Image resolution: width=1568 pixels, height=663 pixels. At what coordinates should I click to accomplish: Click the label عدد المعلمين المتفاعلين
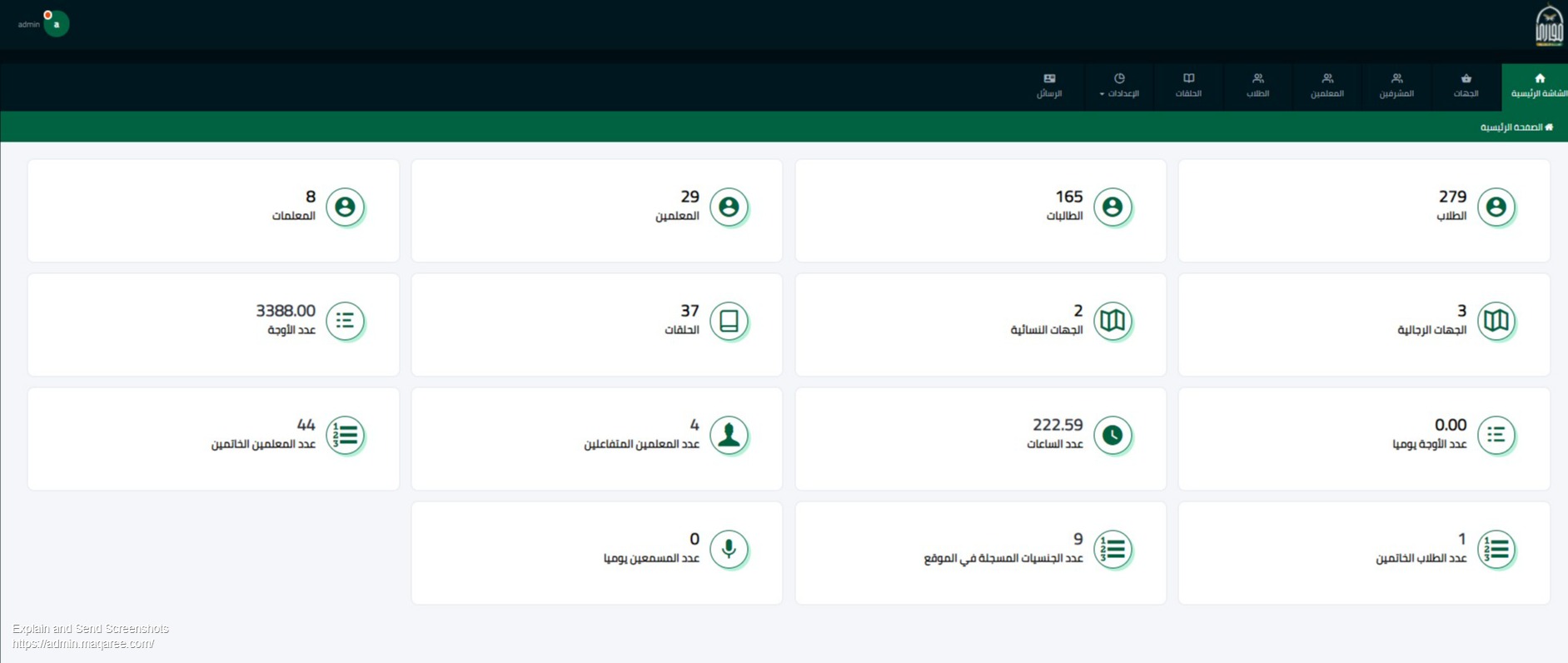[x=641, y=445]
